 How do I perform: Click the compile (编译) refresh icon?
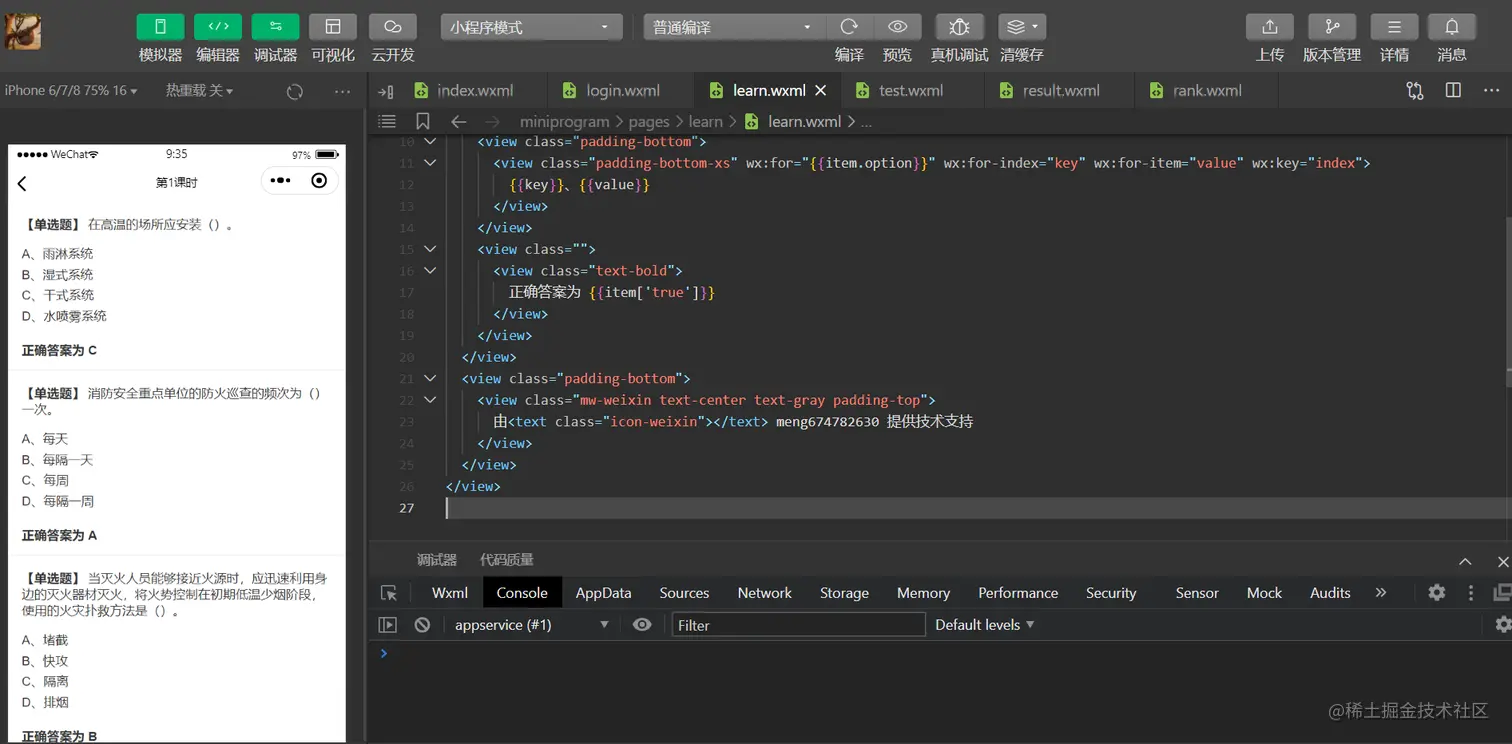tap(849, 27)
